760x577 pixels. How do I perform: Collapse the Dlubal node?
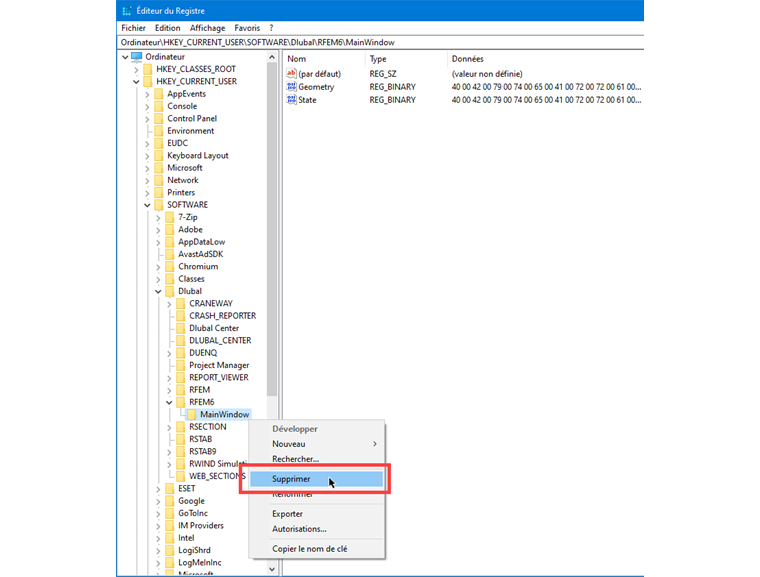tap(158, 292)
